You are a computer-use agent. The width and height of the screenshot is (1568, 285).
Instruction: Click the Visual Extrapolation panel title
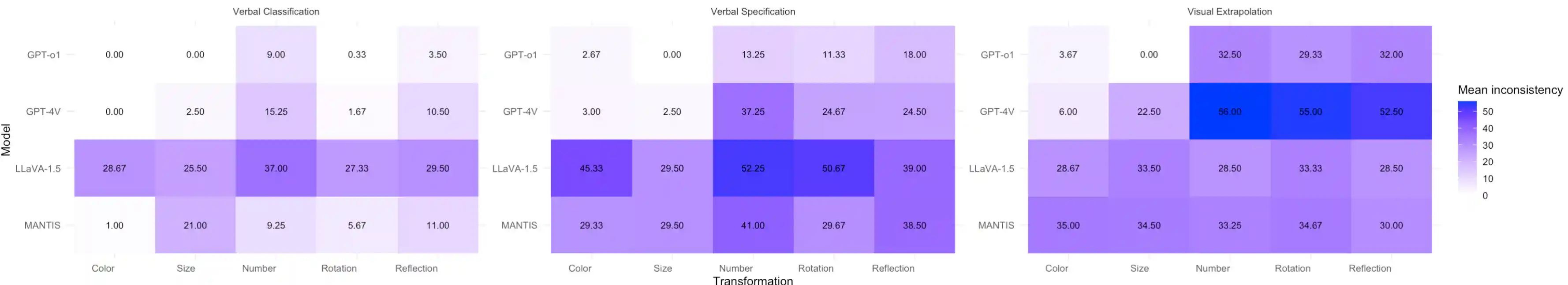pyautogui.click(x=1229, y=11)
